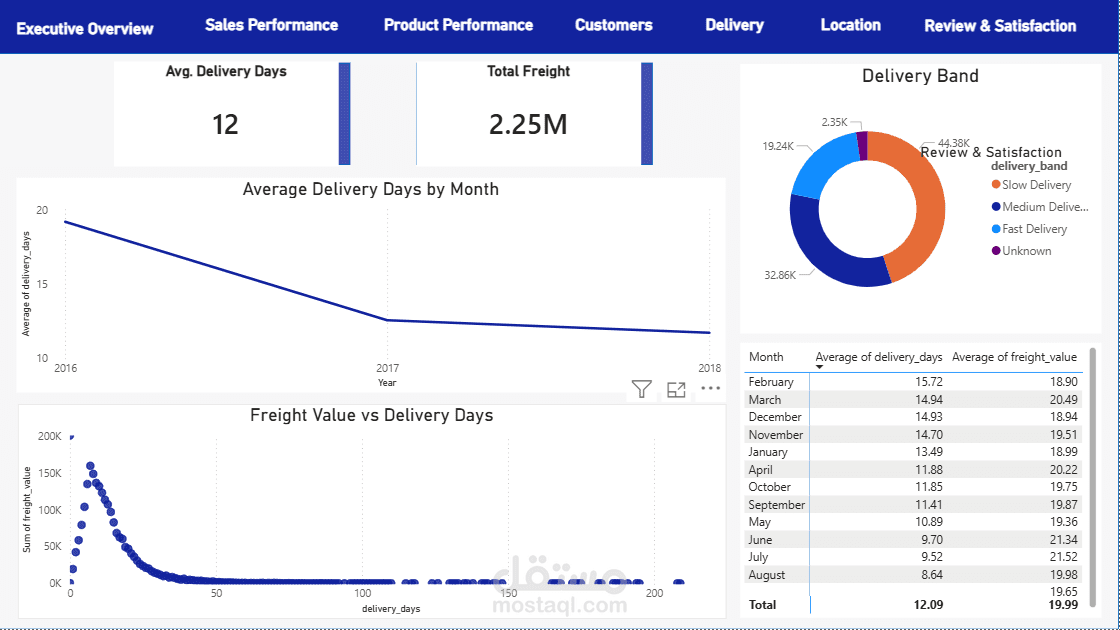Screen dimensions: 1120x630
Task: Select the February row in table
Action: [913, 382]
